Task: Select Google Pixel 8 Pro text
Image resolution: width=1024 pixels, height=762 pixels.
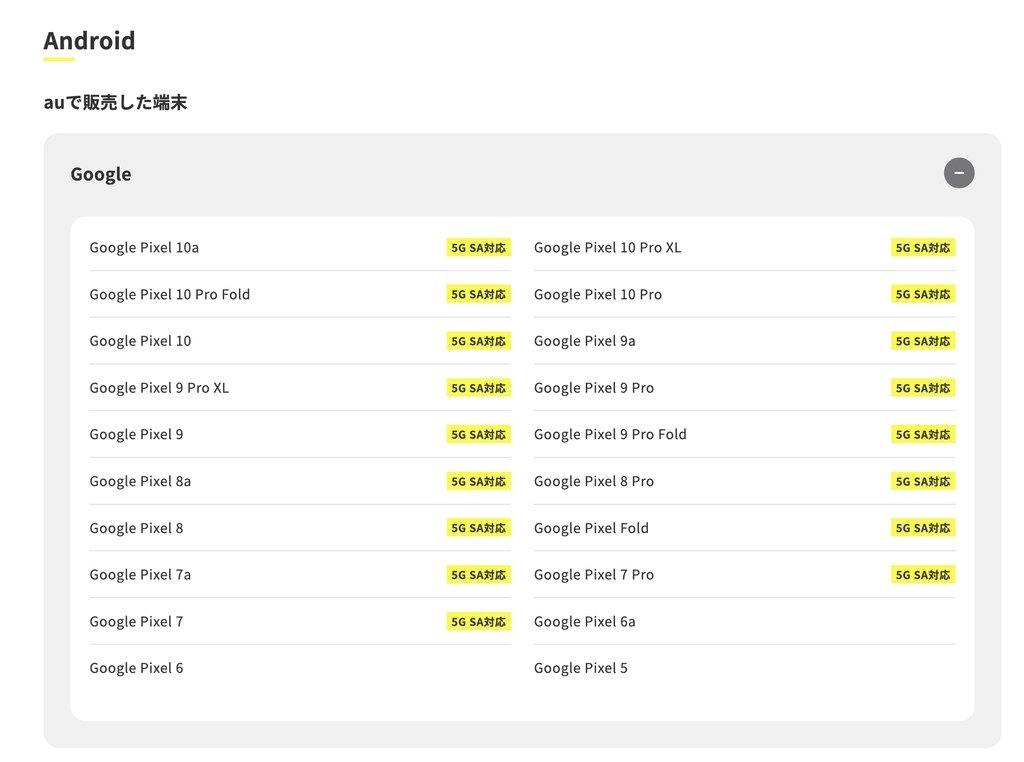Action: click(x=594, y=481)
